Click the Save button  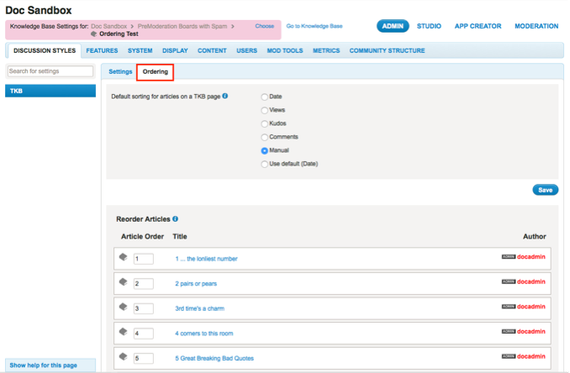(545, 190)
